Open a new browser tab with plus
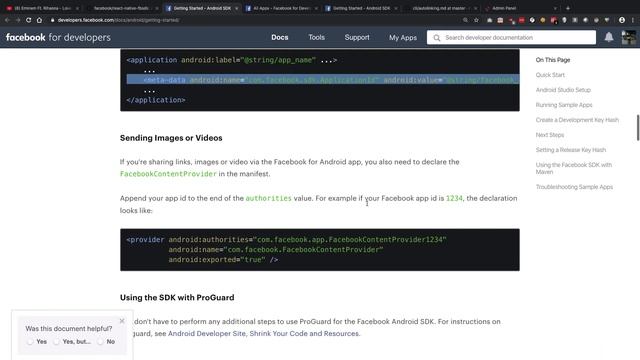The image size is (640, 360). pos(568,8)
